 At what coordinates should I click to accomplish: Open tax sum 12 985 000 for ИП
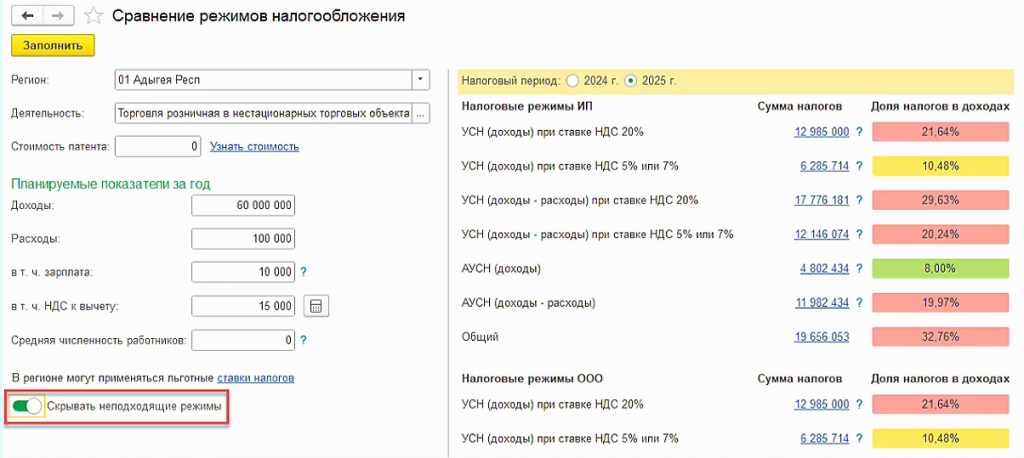[x=822, y=132]
